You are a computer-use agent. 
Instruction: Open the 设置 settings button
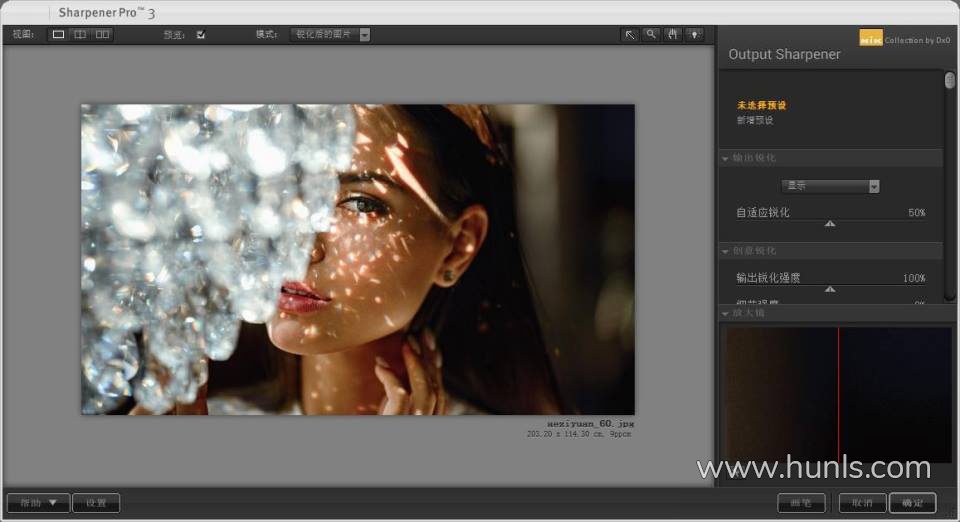coord(96,503)
